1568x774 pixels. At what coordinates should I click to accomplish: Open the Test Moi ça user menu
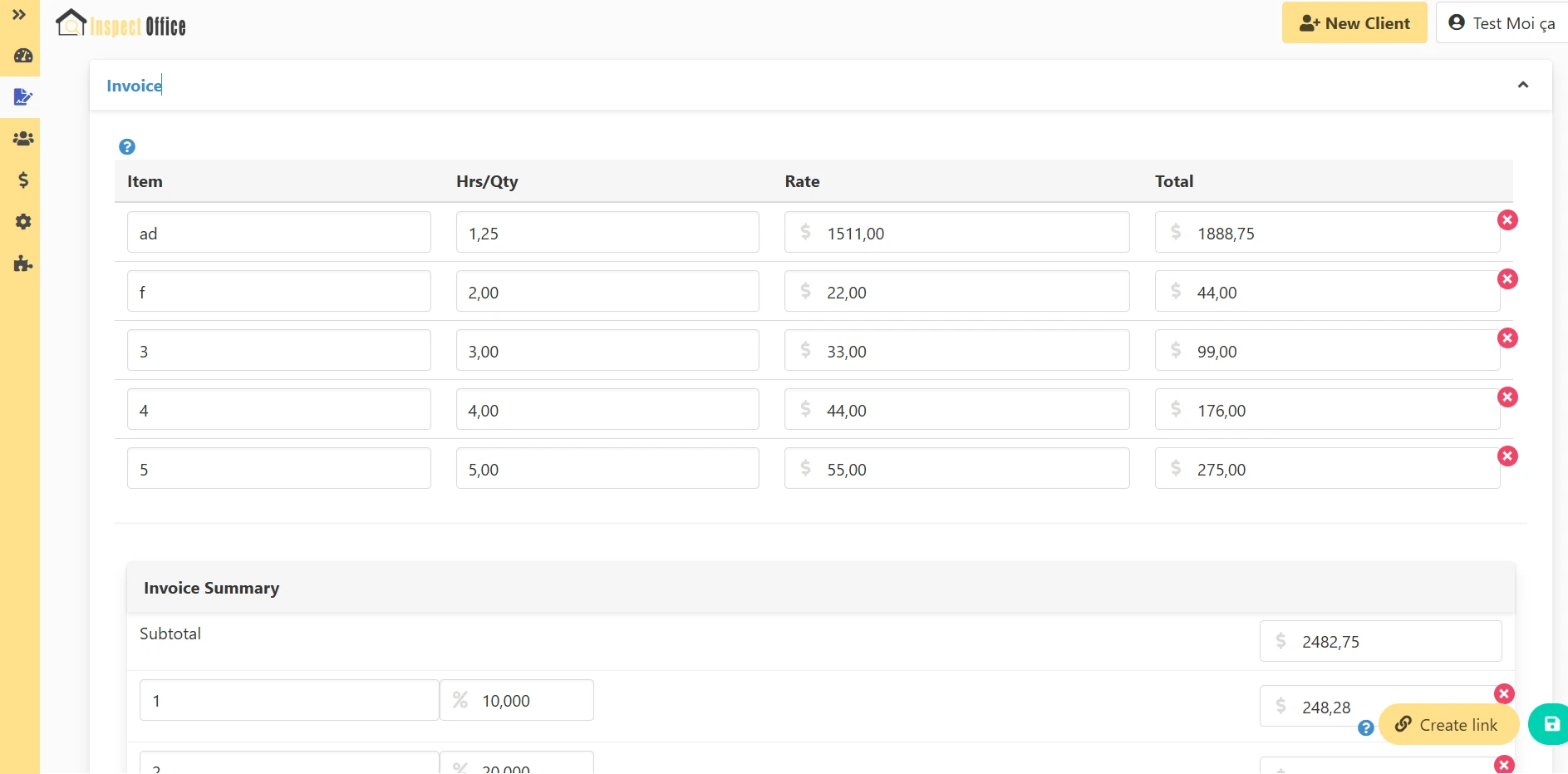(1502, 23)
